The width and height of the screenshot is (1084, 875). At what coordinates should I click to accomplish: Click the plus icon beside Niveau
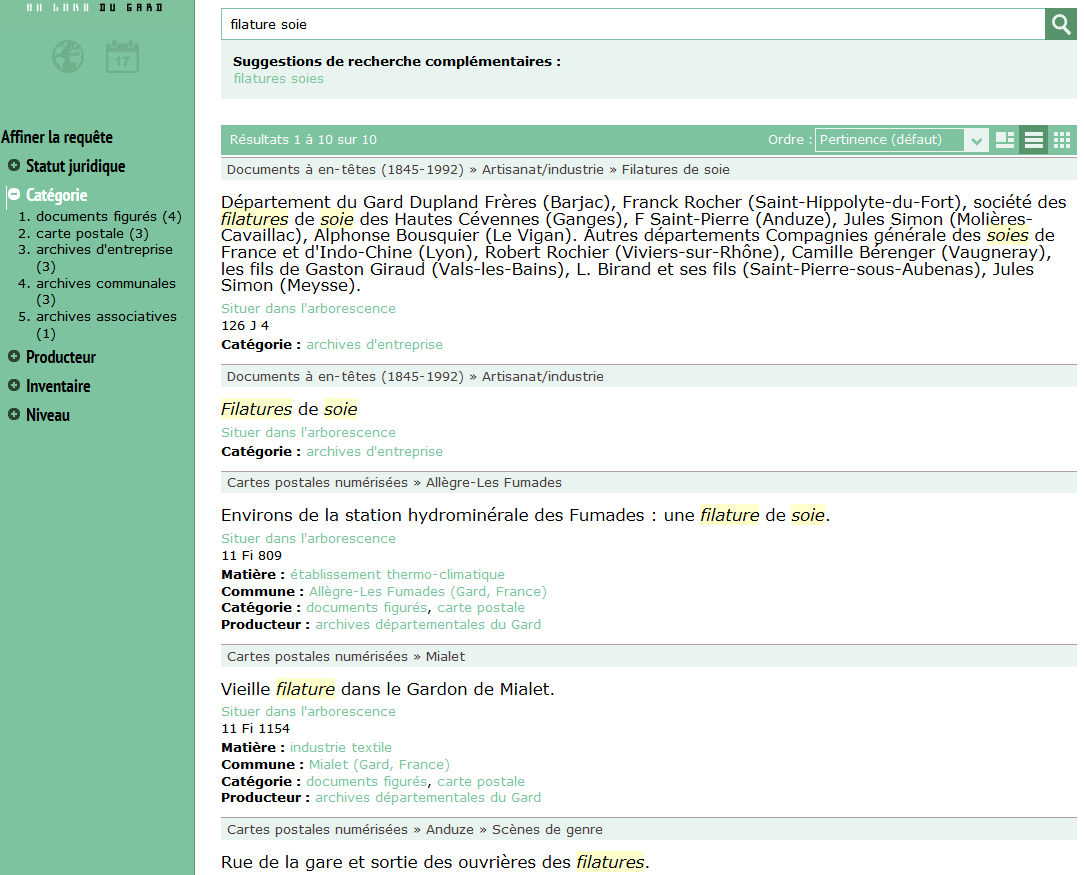tap(14, 415)
